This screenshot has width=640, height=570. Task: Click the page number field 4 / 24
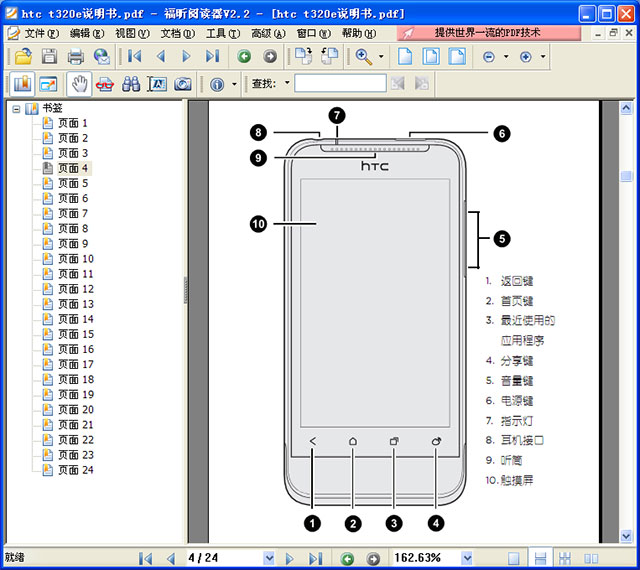coord(224,558)
